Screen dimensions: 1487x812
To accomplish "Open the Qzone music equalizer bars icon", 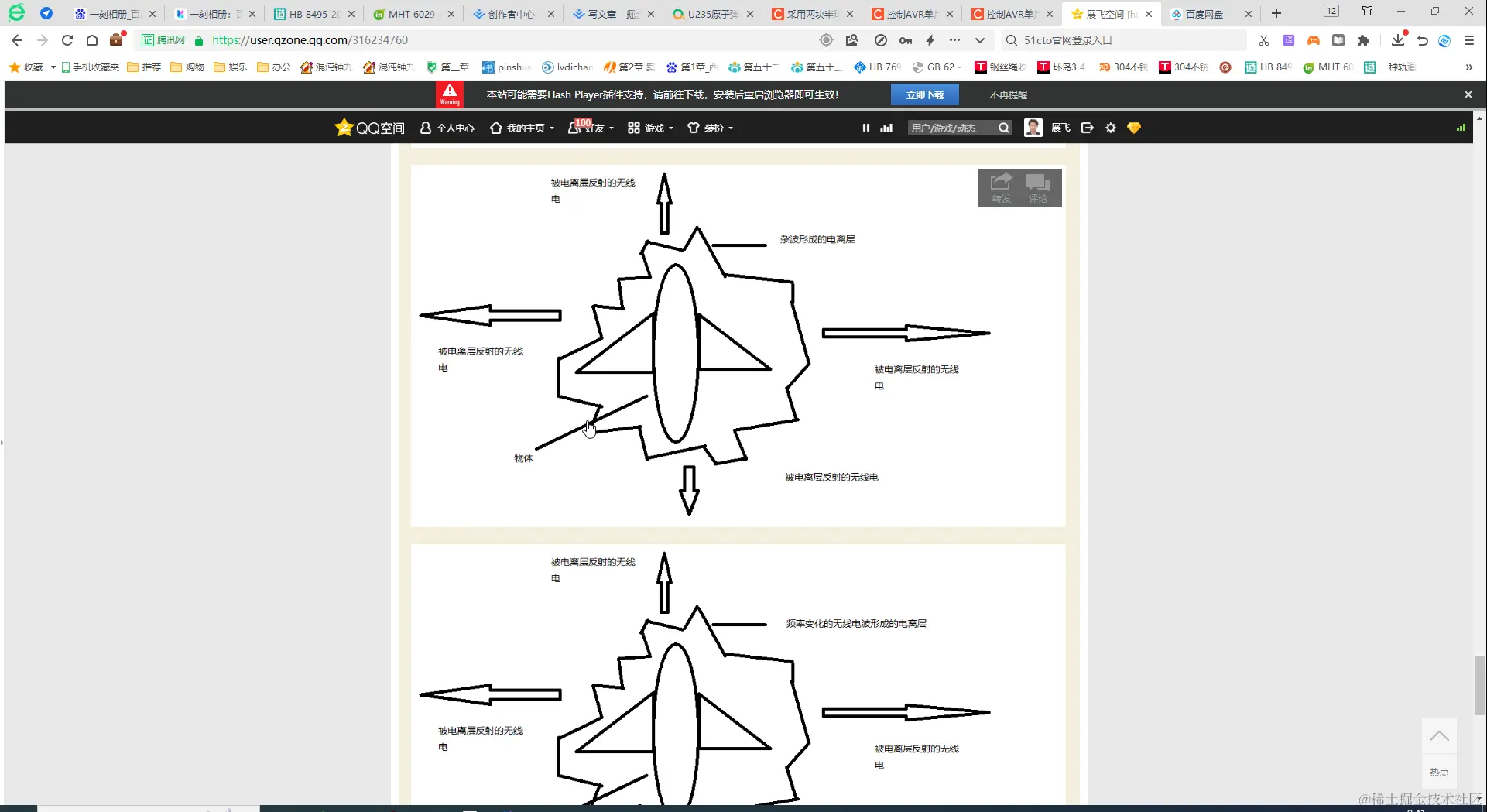I will coord(886,128).
